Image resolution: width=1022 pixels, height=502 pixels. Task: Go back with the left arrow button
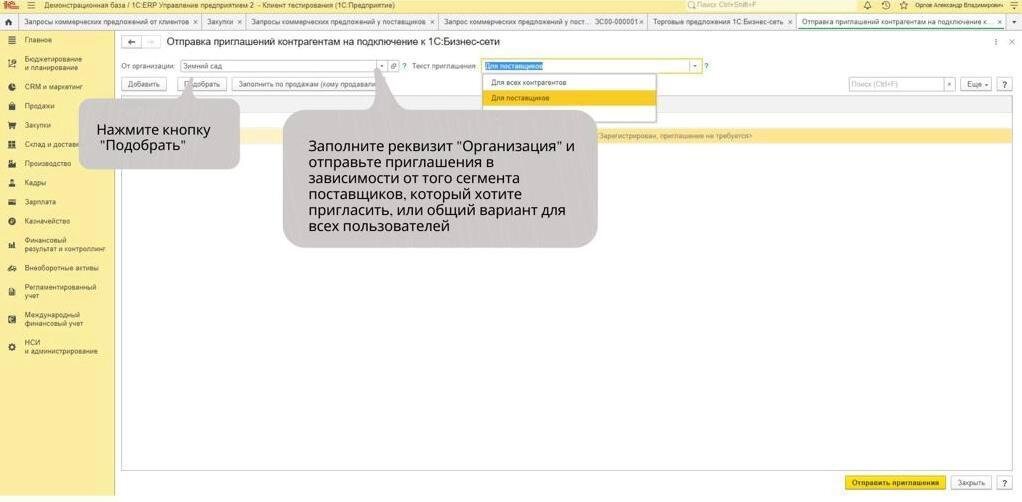coord(132,42)
